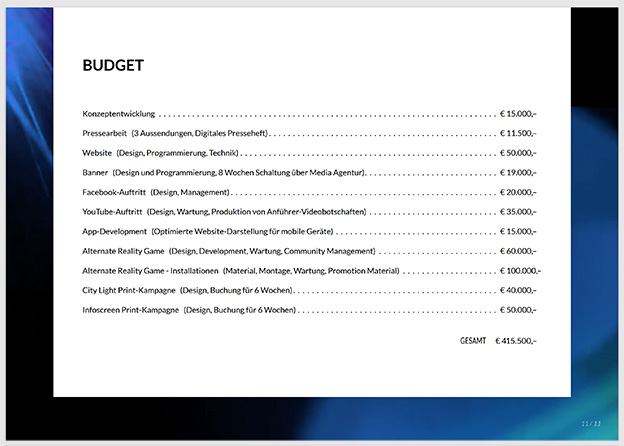Click the Pressearbeit budget entry label

pyautogui.click(x=105, y=133)
